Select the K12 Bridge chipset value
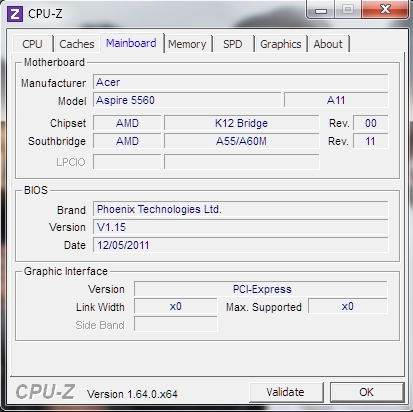Screen dimensions: 413x412 [241, 123]
